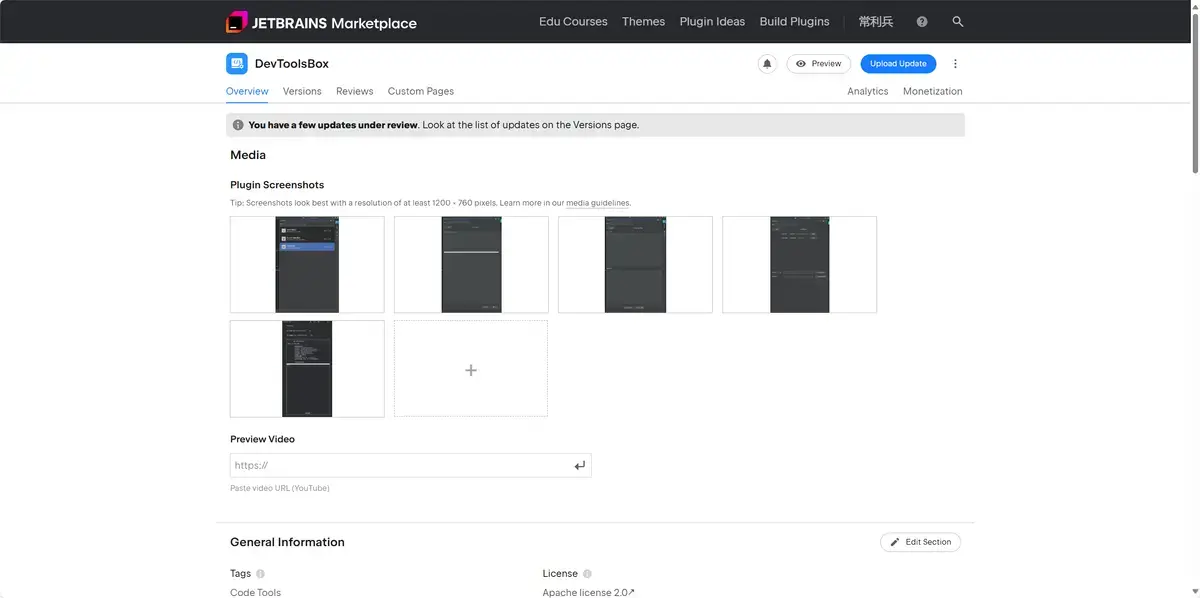Click the Media section heading
Image resolution: width=1200 pixels, height=598 pixels.
(248, 155)
